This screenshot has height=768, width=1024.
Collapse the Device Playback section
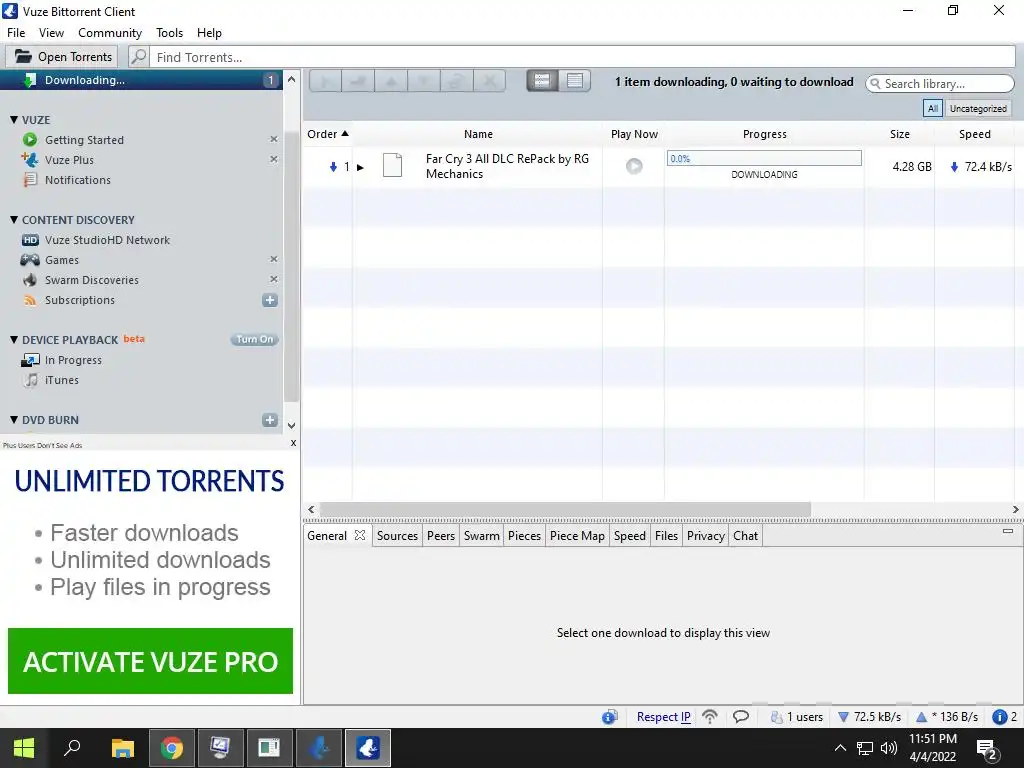[x=14, y=340]
